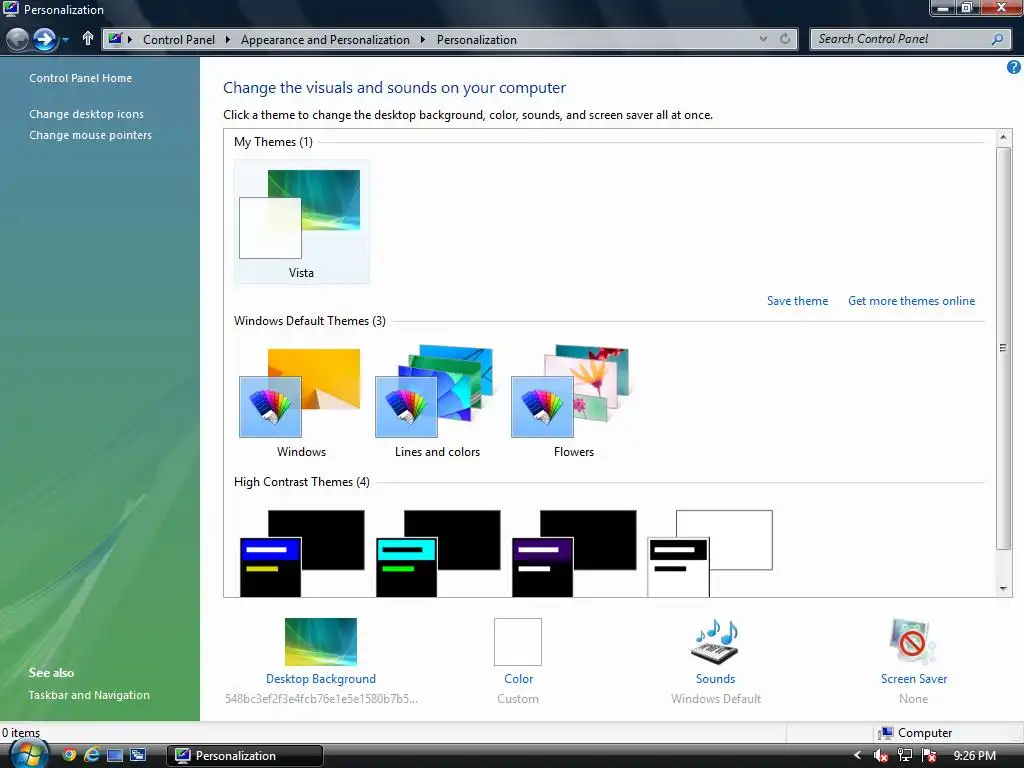Expand the chevron after Control Panel breadcrumb

click(227, 40)
